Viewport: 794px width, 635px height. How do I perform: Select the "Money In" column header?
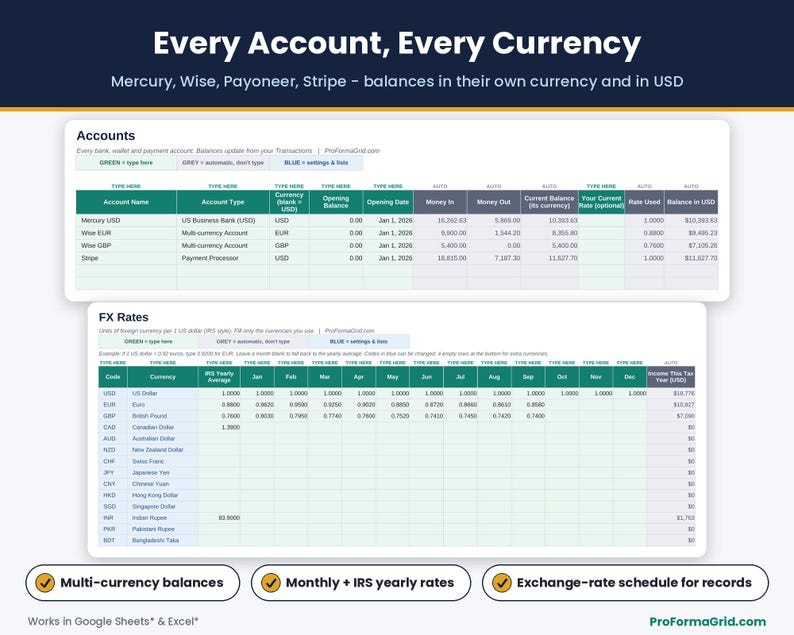coord(440,202)
